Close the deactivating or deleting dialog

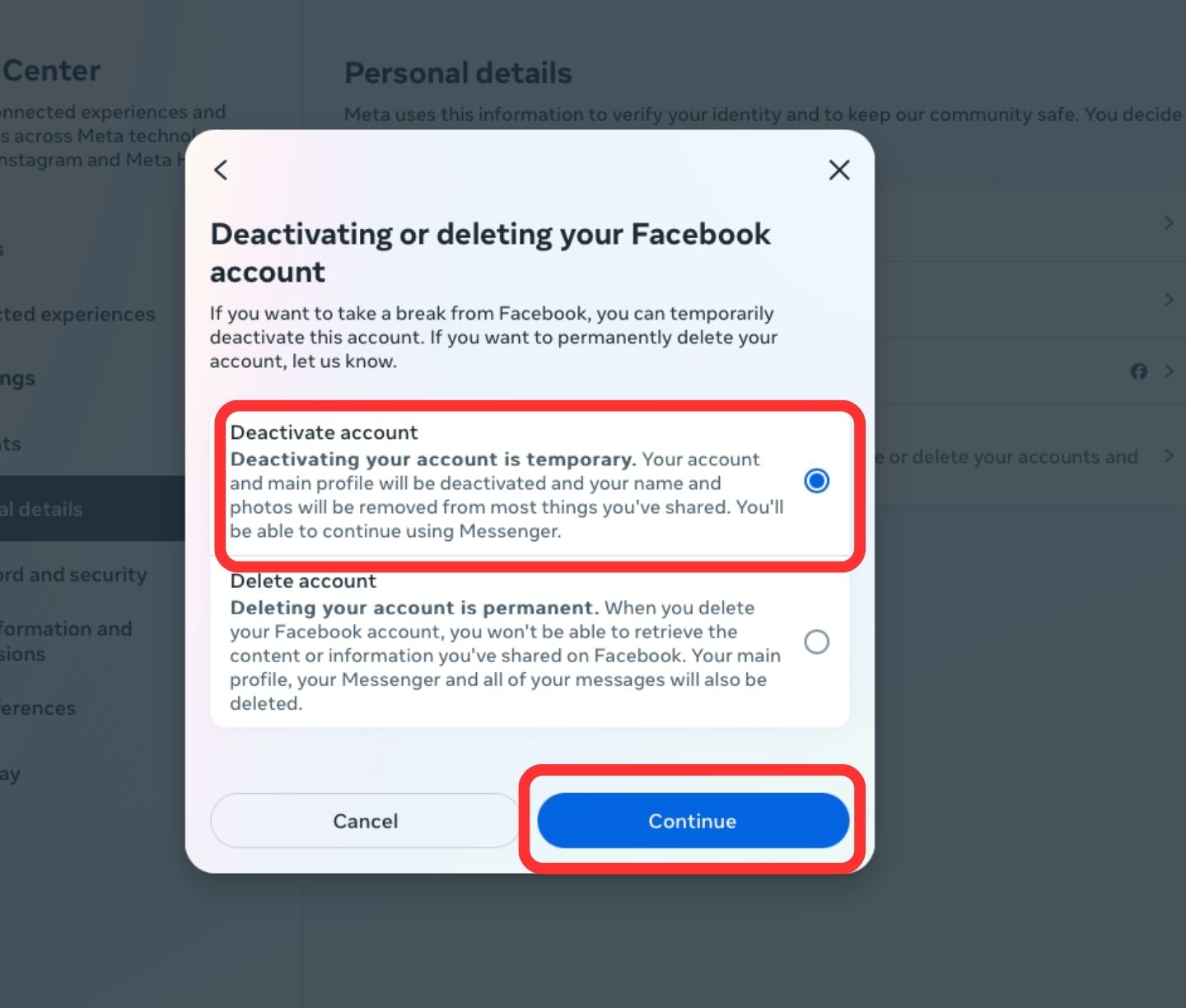[x=838, y=170]
